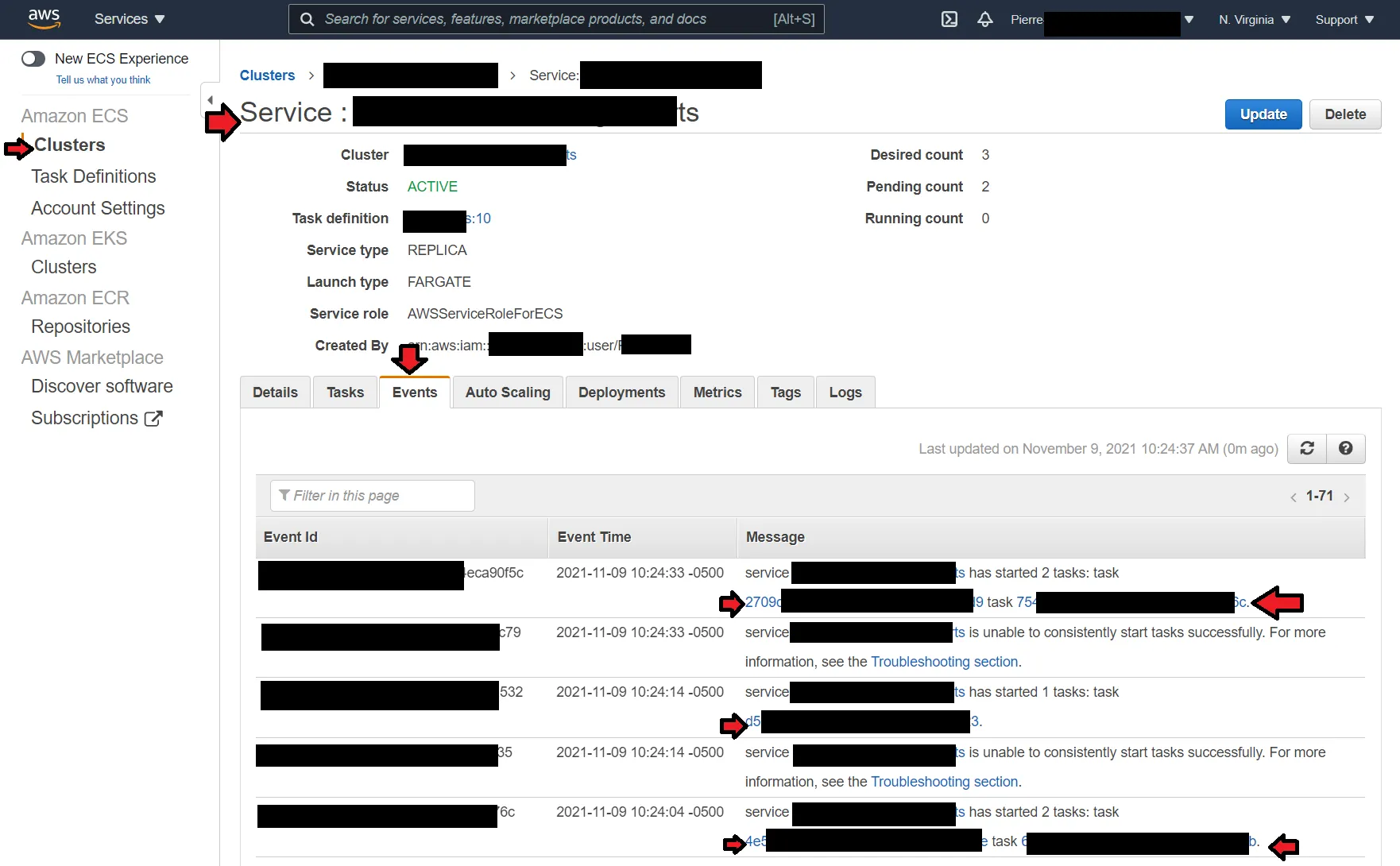Switch to the Metrics tab
This screenshot has height=866, width=1400.
[x=717, y=392]
